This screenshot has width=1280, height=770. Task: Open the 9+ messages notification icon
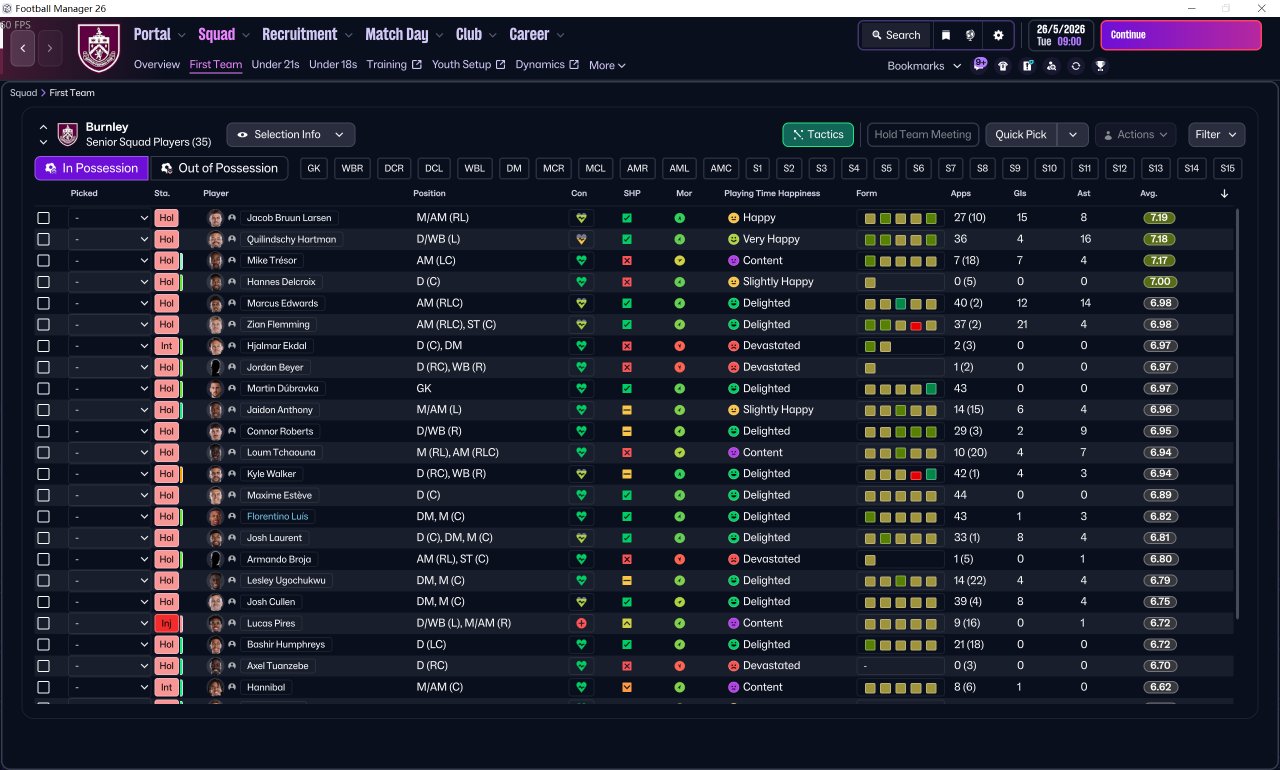tap(980, 65)
